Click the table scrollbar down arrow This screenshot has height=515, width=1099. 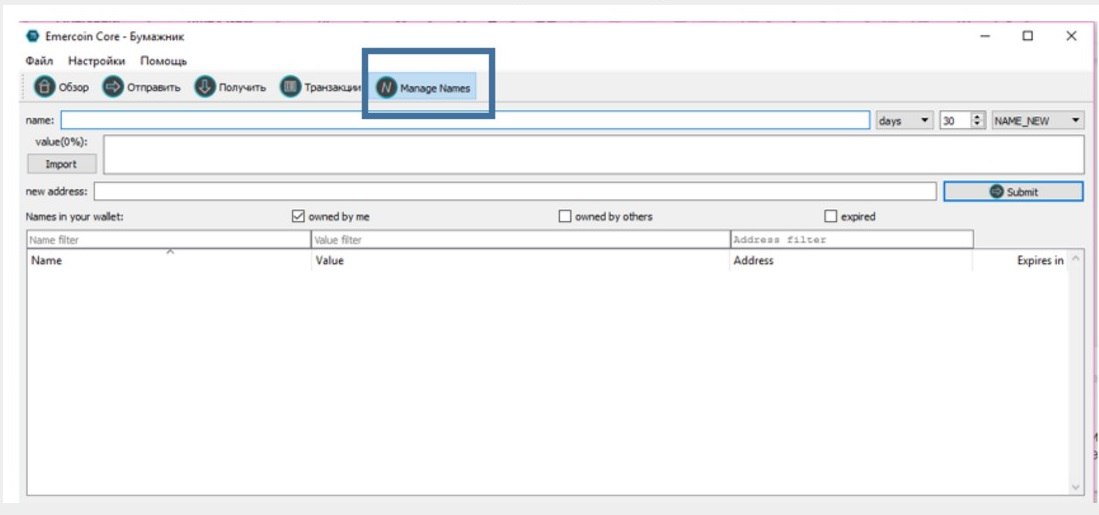pyautogui.click(x=1077, y=487)
